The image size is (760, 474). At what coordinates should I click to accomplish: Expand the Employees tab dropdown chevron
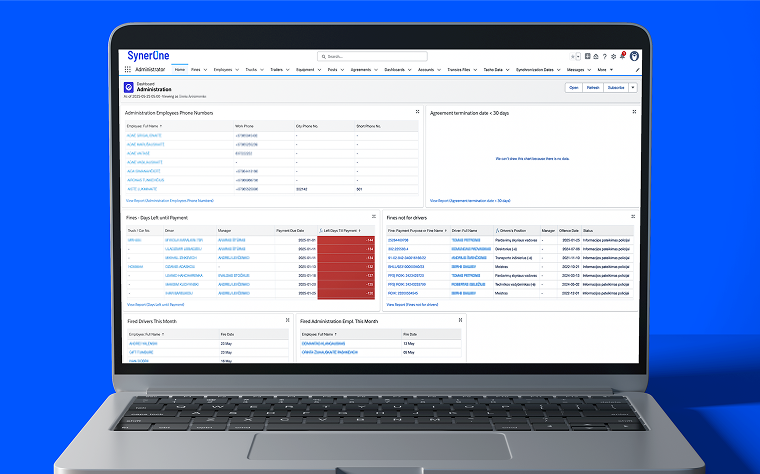(x=237, y=70)
